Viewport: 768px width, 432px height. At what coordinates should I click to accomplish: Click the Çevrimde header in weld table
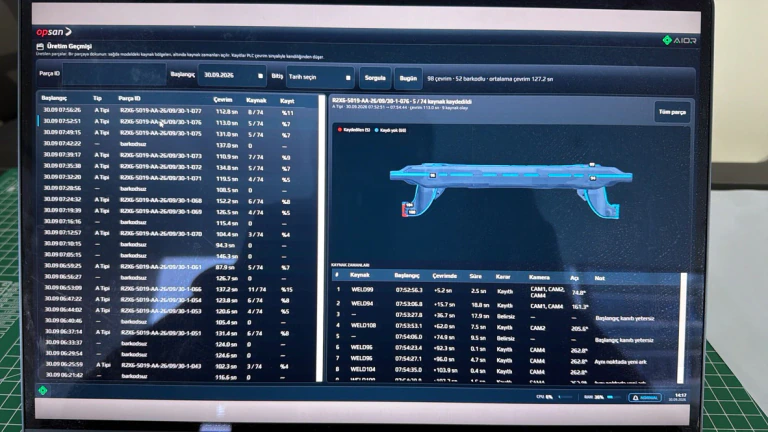445,276
